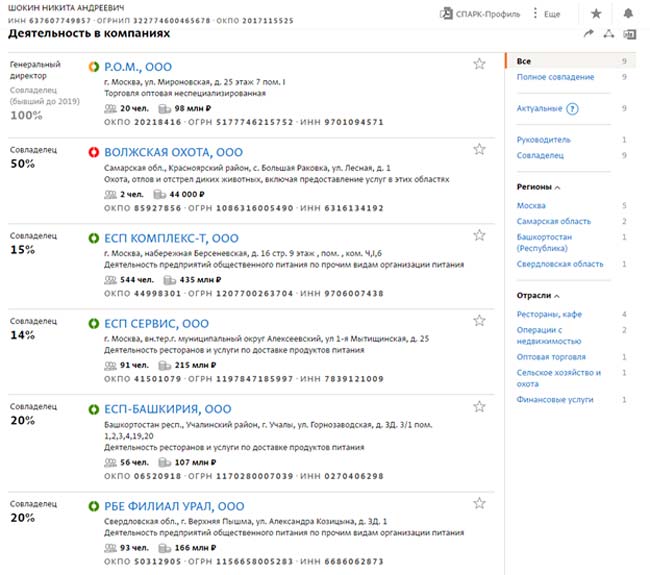Export the list to Excel icon
Image resolution: width=650 pixels, height=575 pixels.
pos(630,34)
